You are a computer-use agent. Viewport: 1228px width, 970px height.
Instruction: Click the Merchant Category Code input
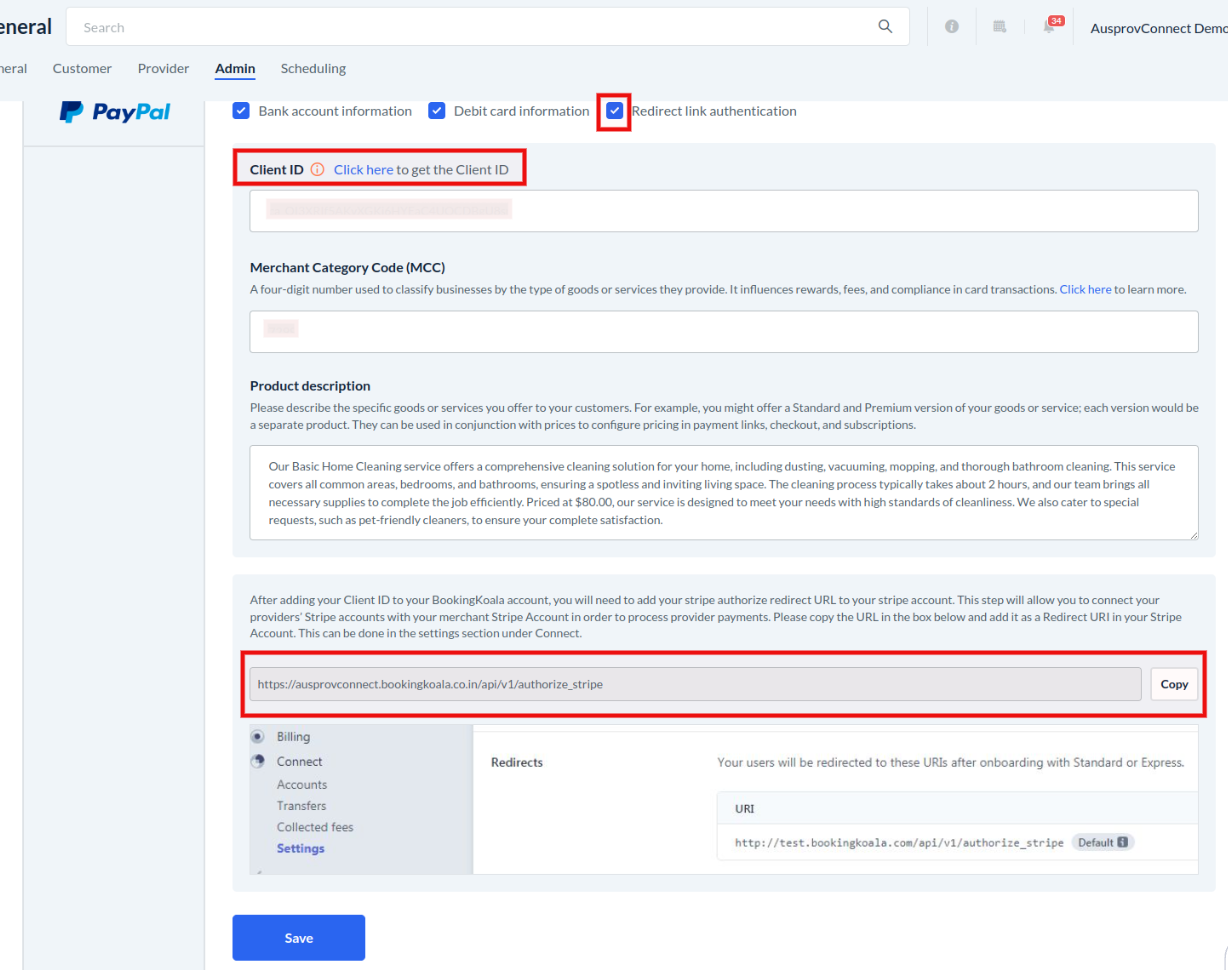point(724,331)
